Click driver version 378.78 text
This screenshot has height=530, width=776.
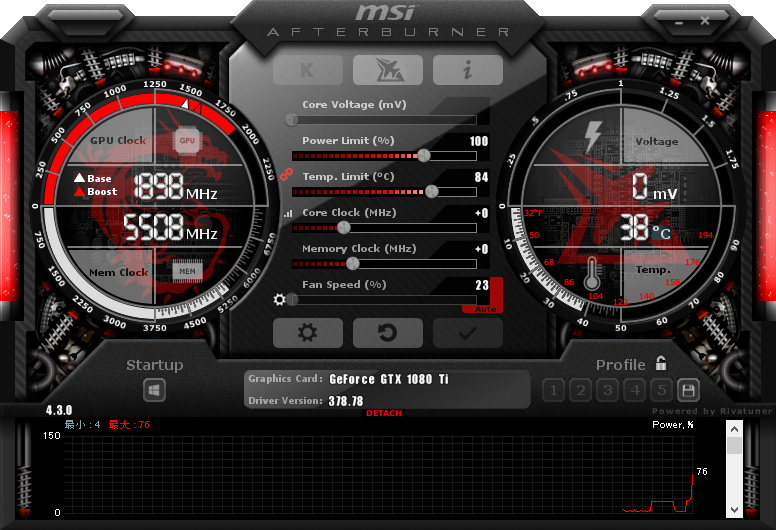point(345,401)
